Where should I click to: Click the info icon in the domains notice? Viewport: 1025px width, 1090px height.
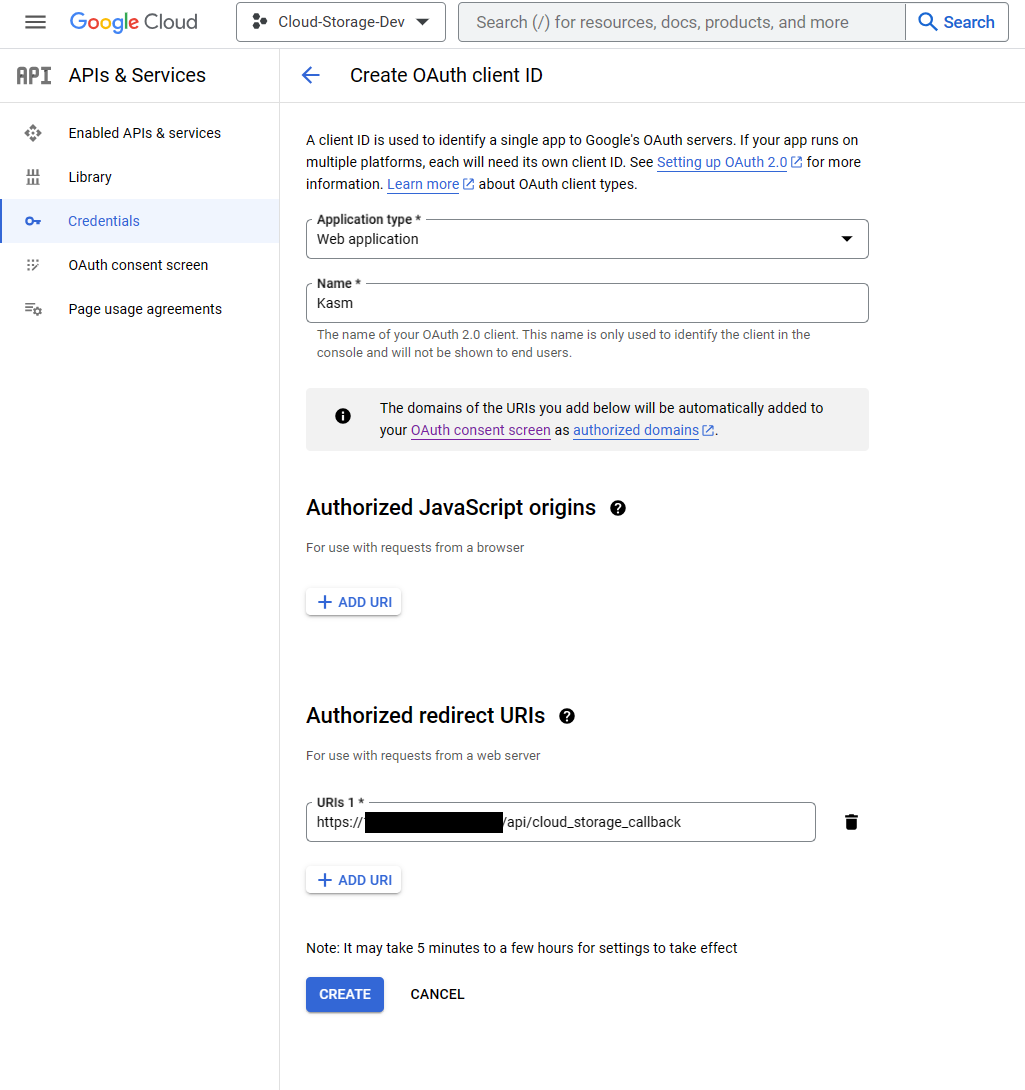click(x=343, y=416)
